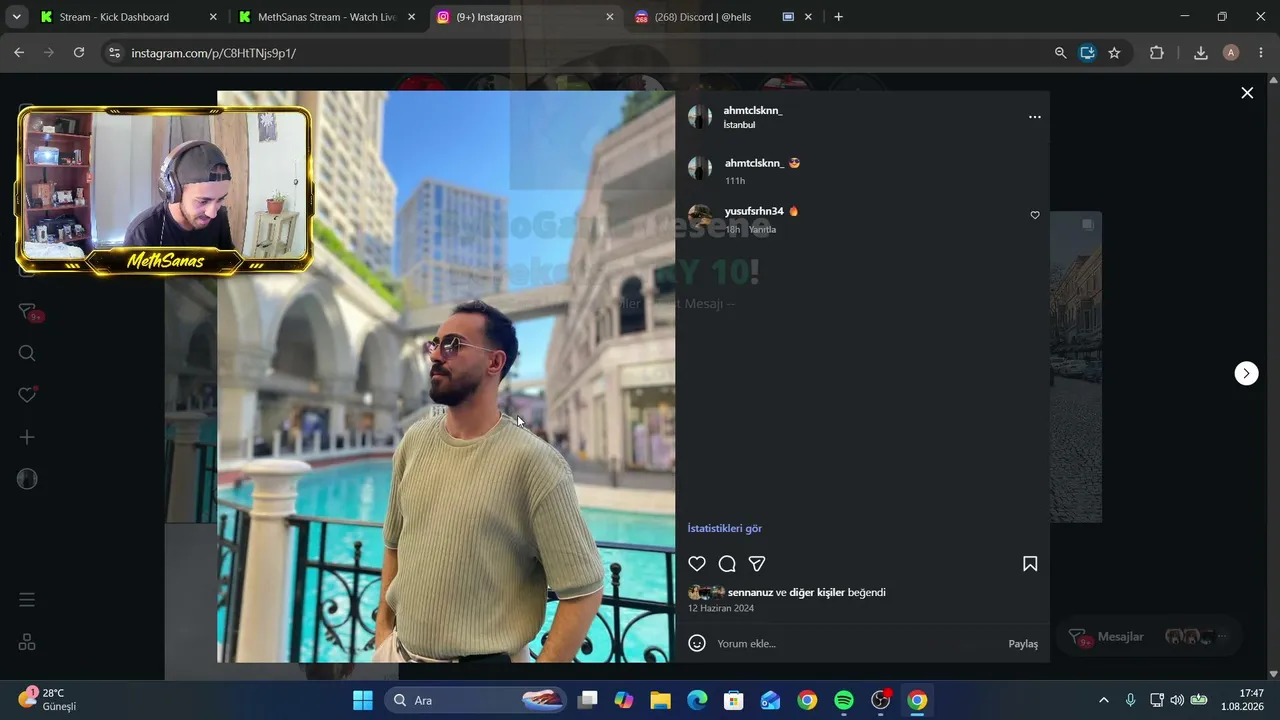The image size is (1280, 720).
Task: Reload the Instagram page
Action: [79, 53]
